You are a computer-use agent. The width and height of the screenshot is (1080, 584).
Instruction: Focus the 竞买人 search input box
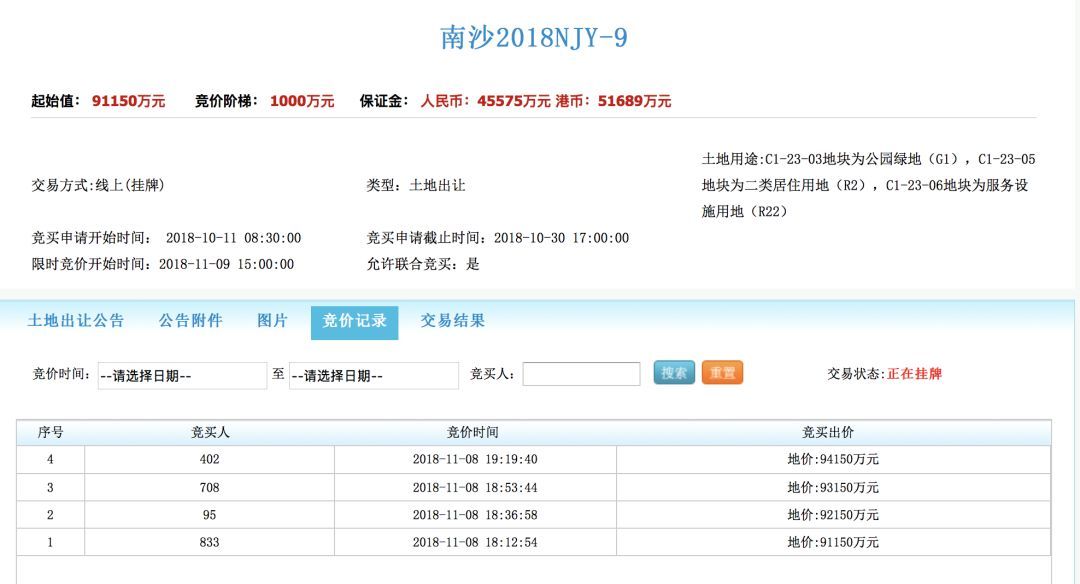(x=581, y=374)
